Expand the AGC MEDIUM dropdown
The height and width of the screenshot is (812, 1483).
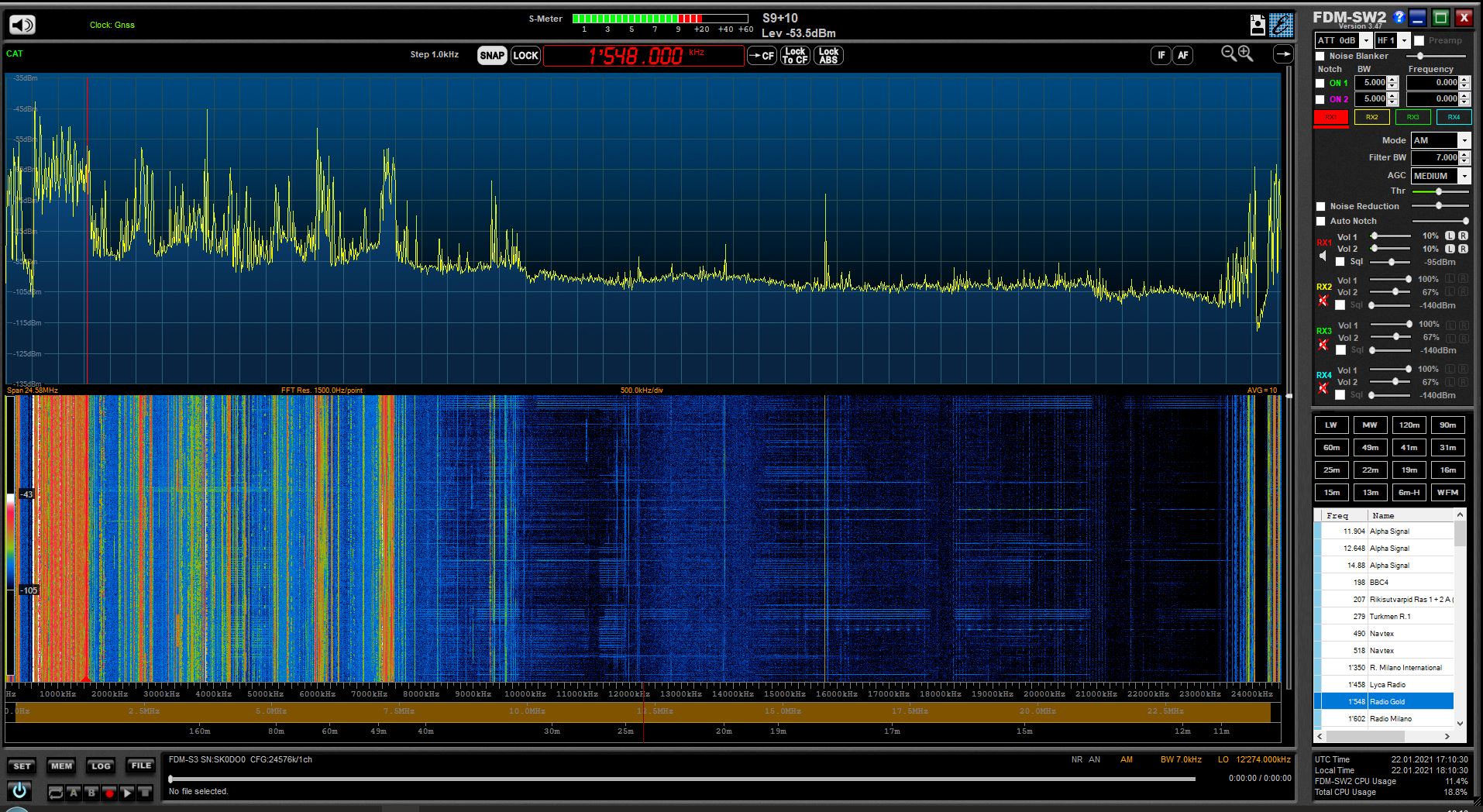[x=1464, y=176]
